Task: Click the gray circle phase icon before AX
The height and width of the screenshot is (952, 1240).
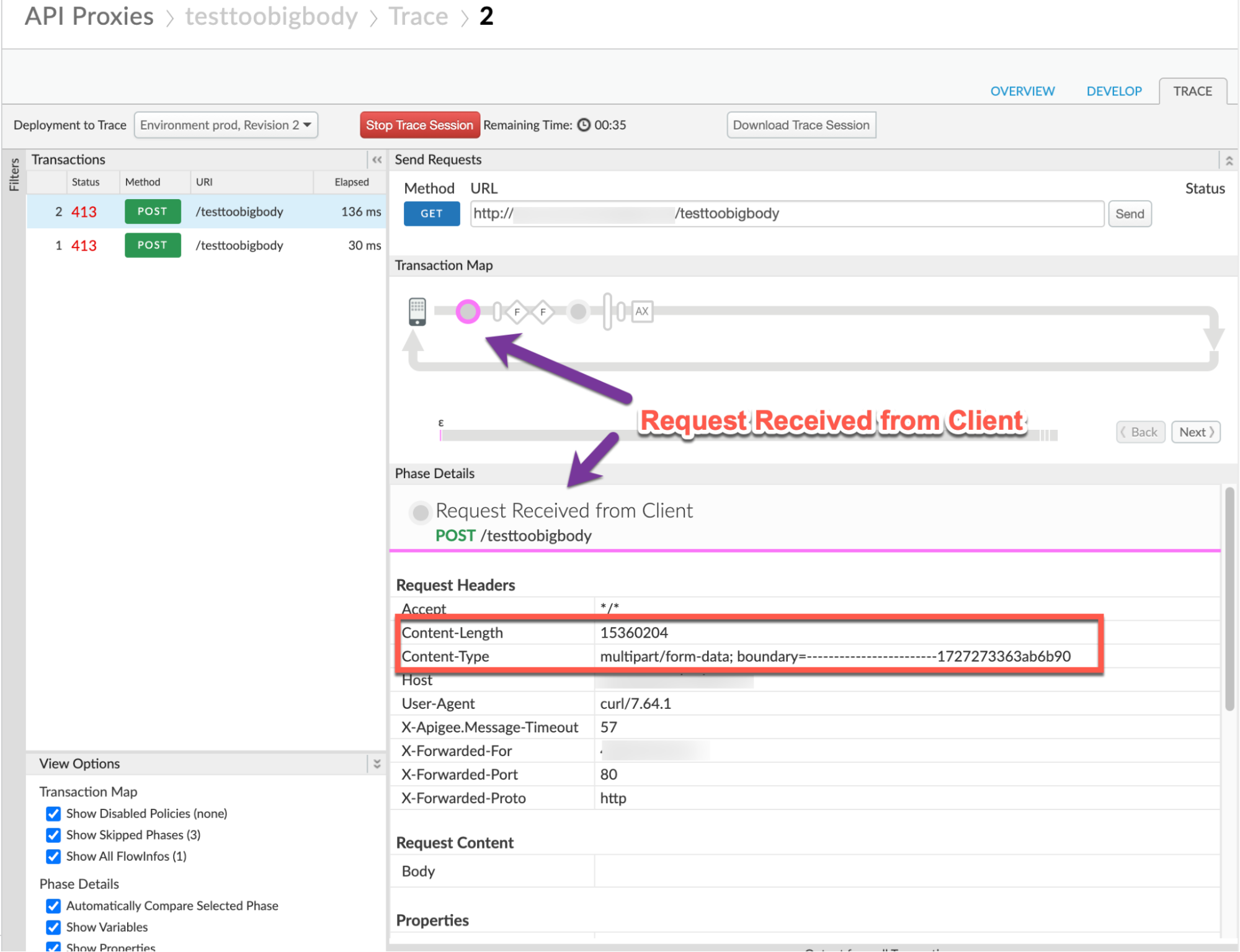Action: coord(578,311)
